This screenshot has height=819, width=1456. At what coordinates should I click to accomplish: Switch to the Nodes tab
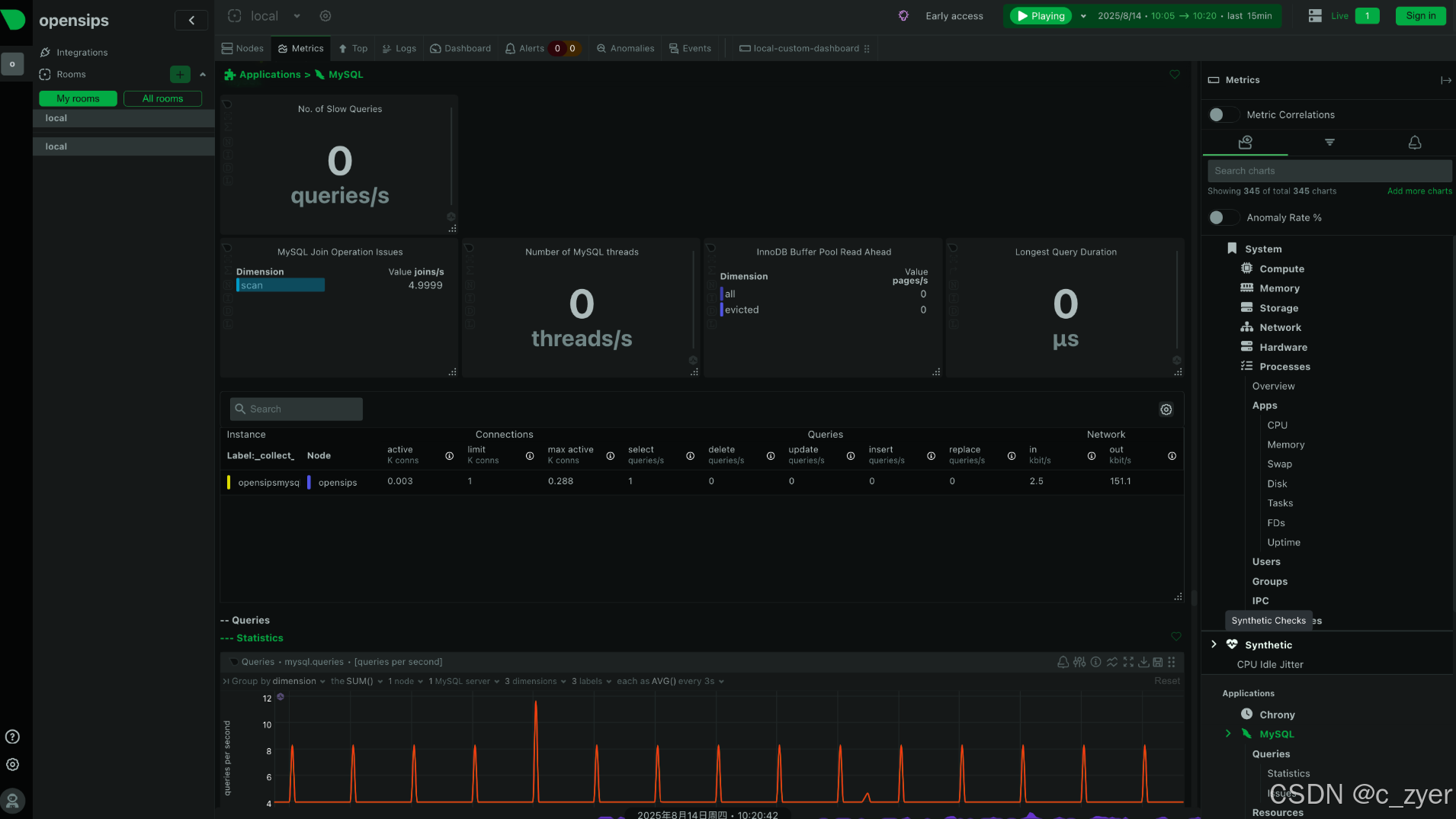click(242, 48)
